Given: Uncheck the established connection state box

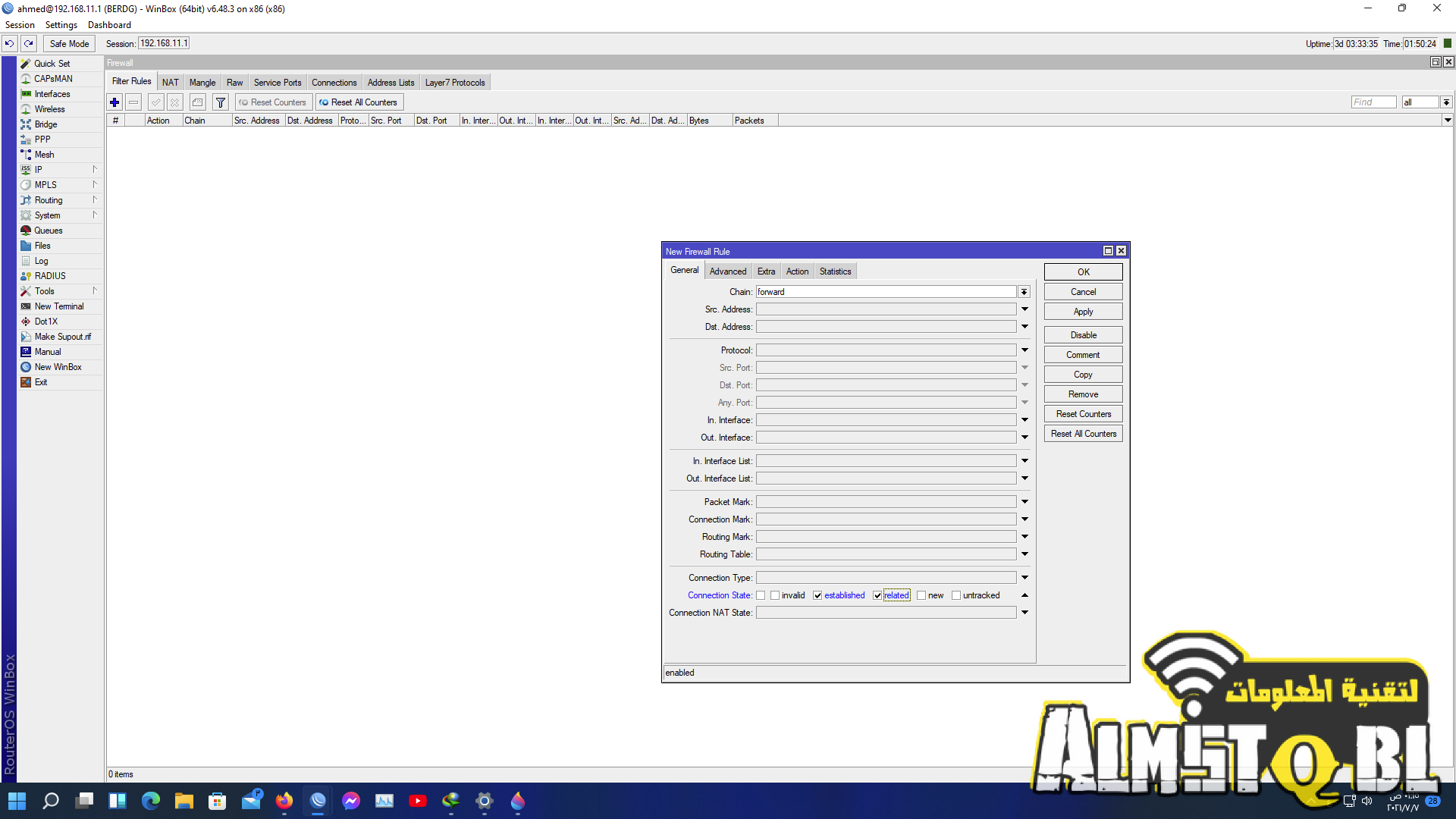Looking at the screenshot, I should (817, 596).
